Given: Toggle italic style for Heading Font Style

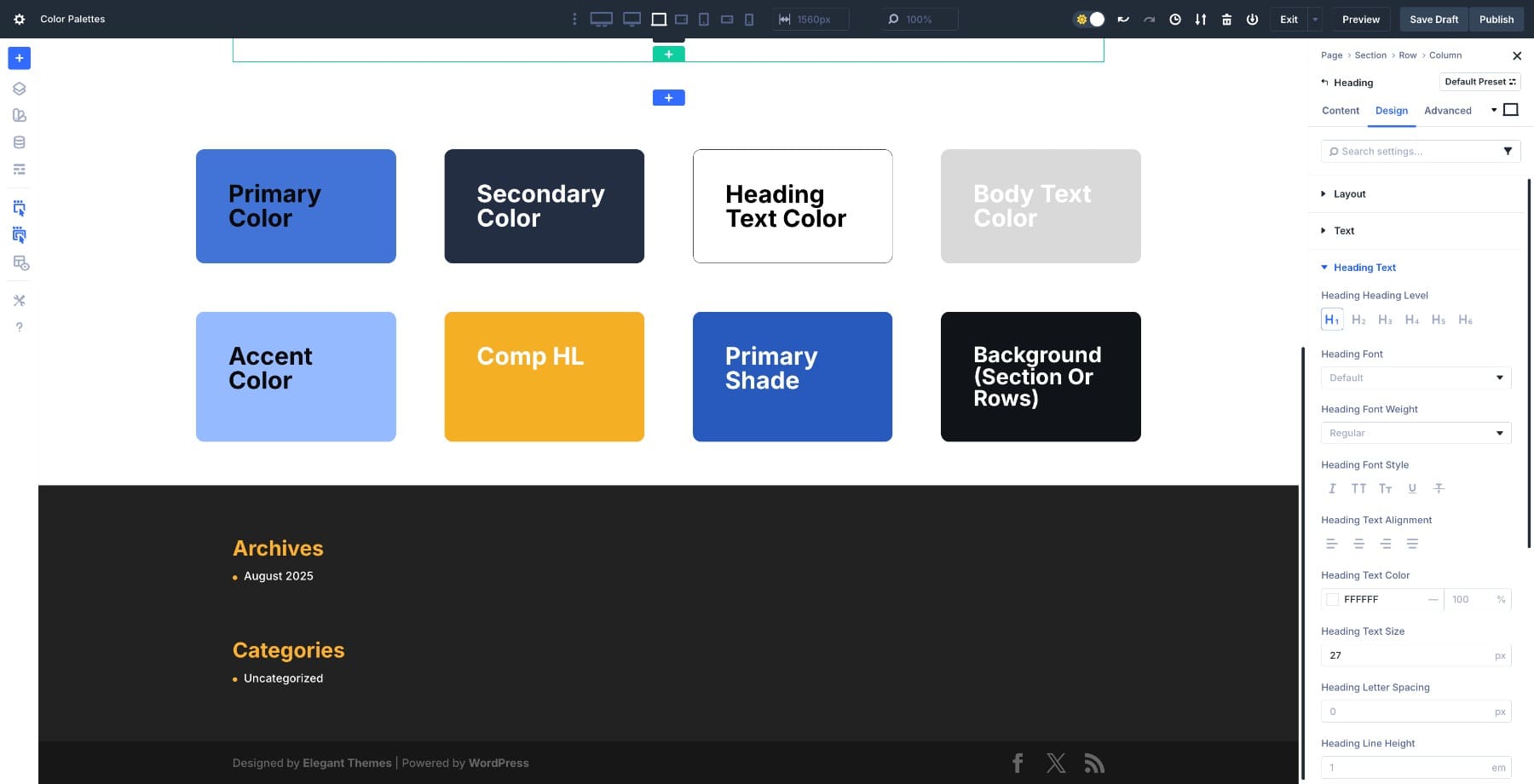Looking at the screenshot, I should (1331, 488).
